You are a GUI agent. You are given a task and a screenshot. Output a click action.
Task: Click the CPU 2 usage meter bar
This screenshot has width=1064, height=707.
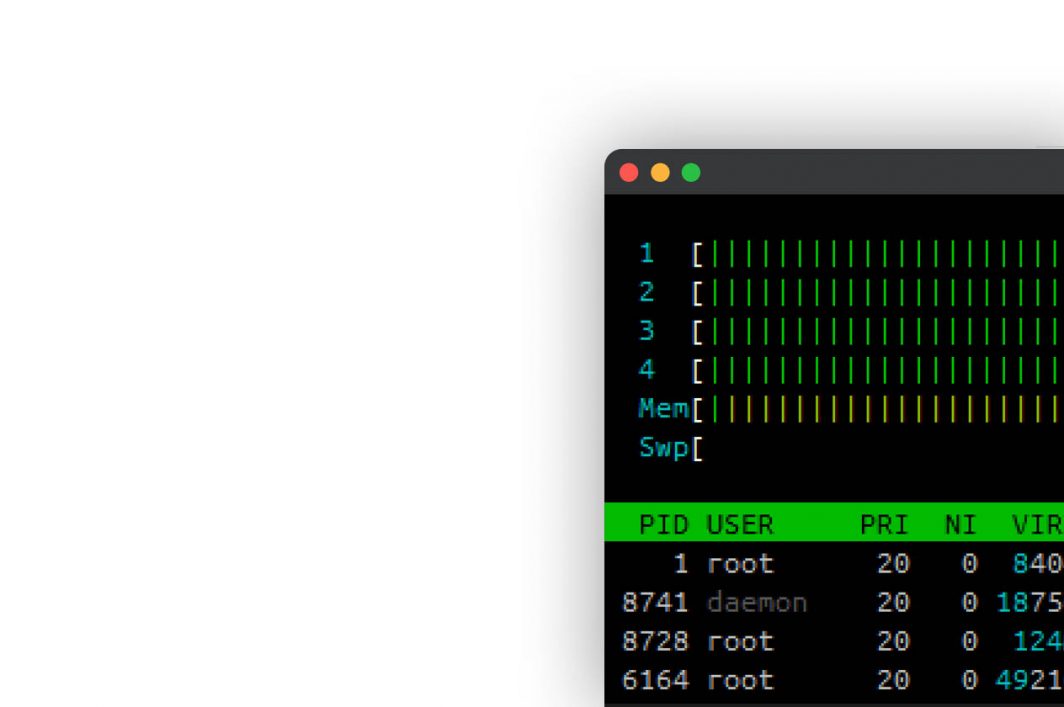pos(880,293)
